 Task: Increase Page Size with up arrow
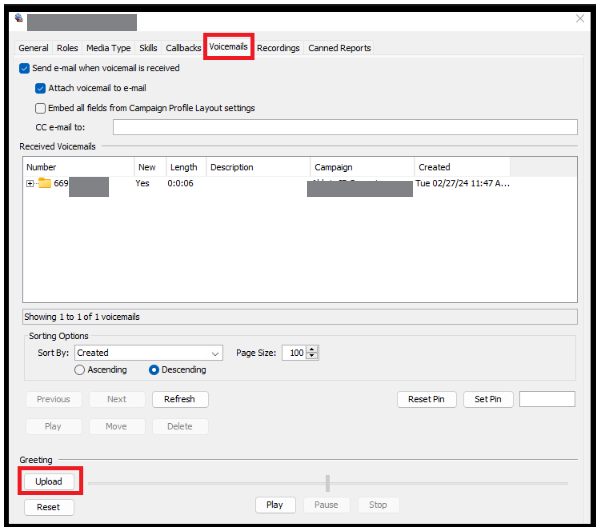[x=312, y=349]
